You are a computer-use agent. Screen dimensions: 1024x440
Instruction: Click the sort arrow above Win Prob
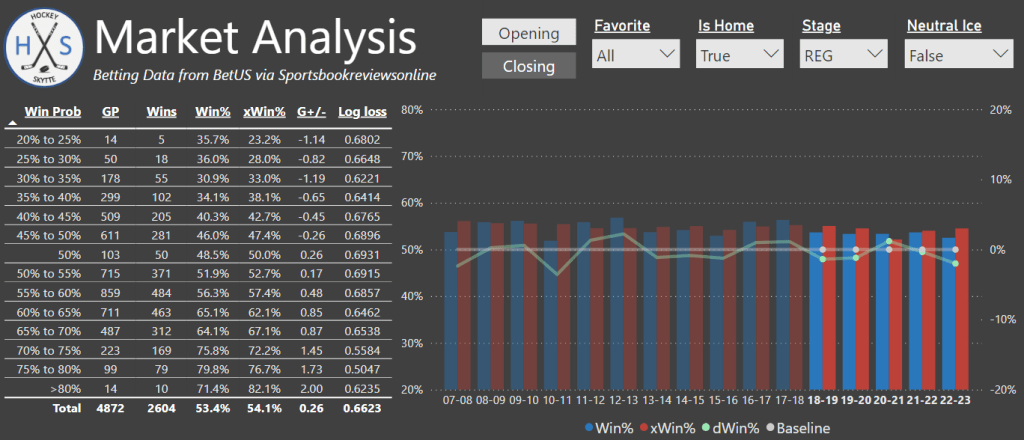(x=11, y=123)
